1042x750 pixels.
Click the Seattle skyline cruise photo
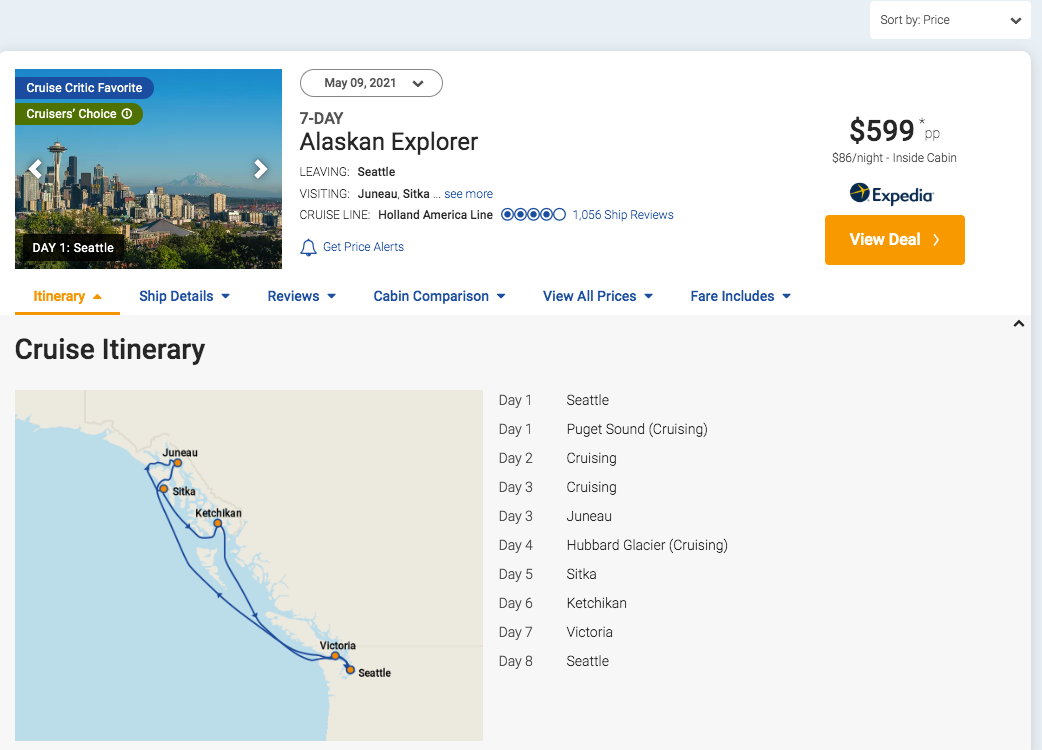148,169
